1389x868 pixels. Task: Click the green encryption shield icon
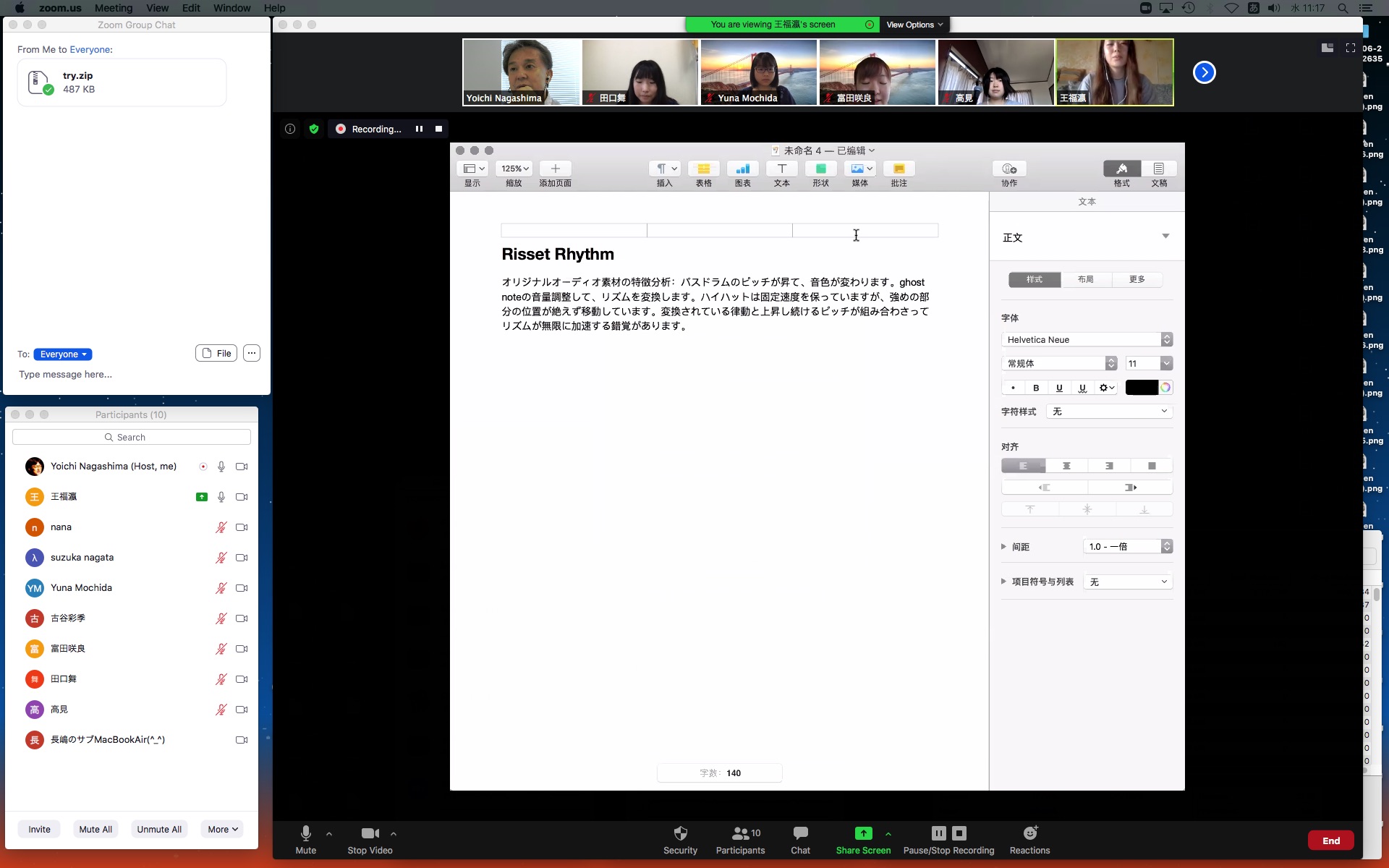coord(314,129)
